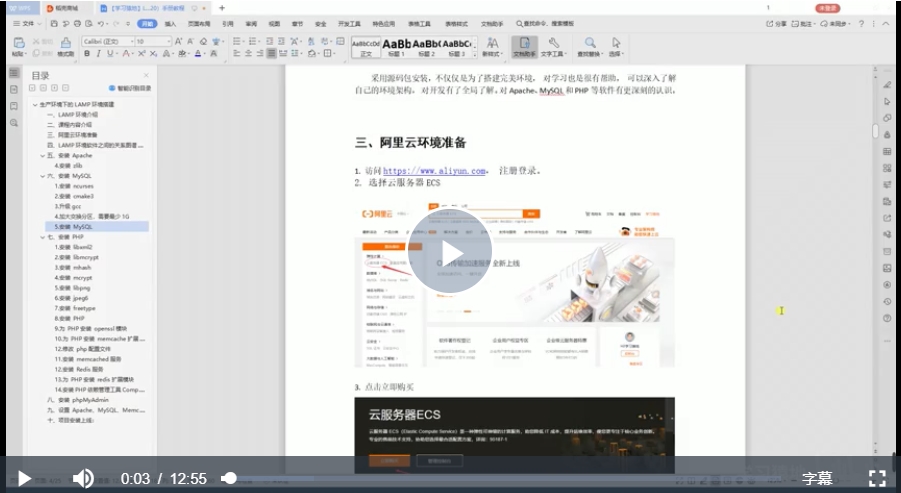The width and height of the screenshot is (901, 493).
Task: Click the undo arrow icon
Action: (101, 24)
